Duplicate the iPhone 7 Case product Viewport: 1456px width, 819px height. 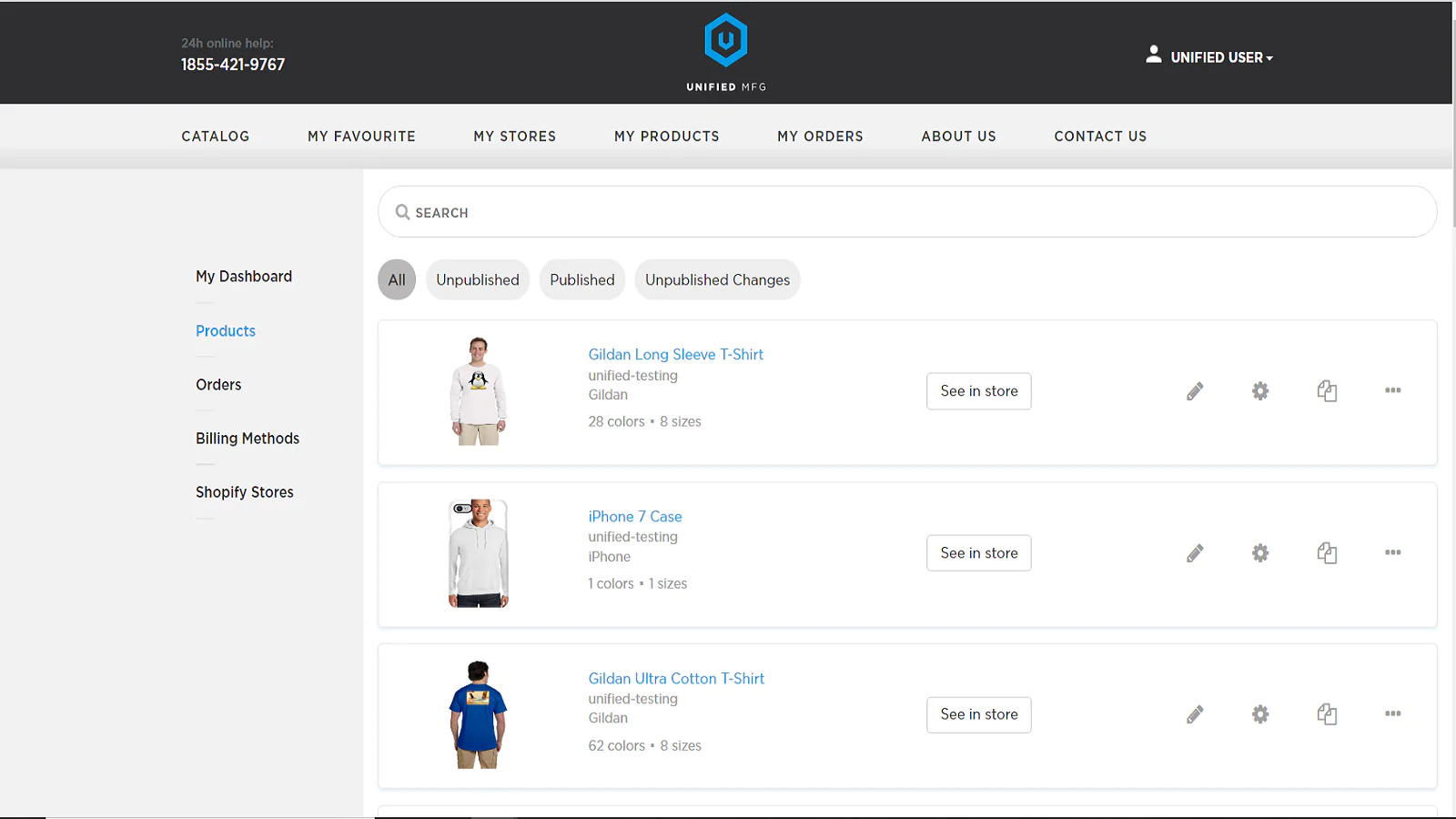pyautogui.click(x=1327, y=553)
